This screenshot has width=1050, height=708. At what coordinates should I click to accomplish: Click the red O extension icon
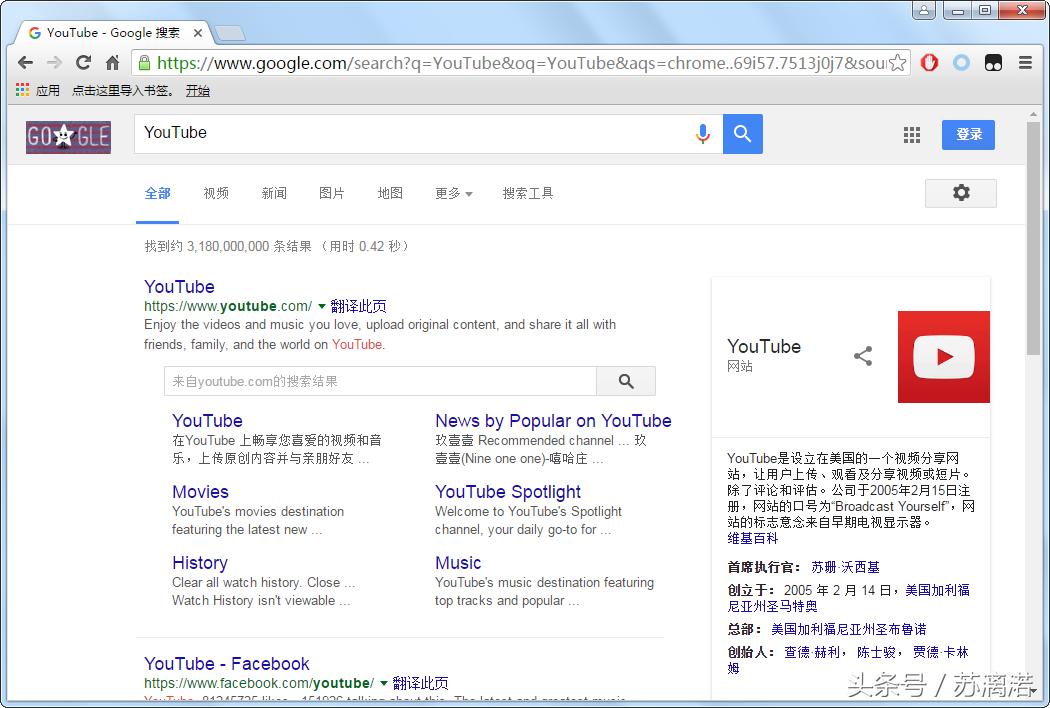[929, 62]
